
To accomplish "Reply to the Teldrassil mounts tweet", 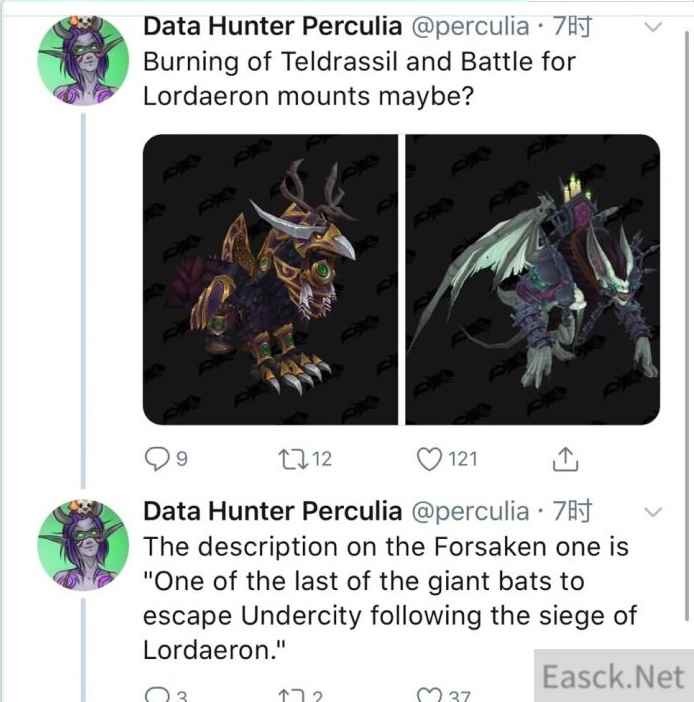I will [x=156, y=459].
